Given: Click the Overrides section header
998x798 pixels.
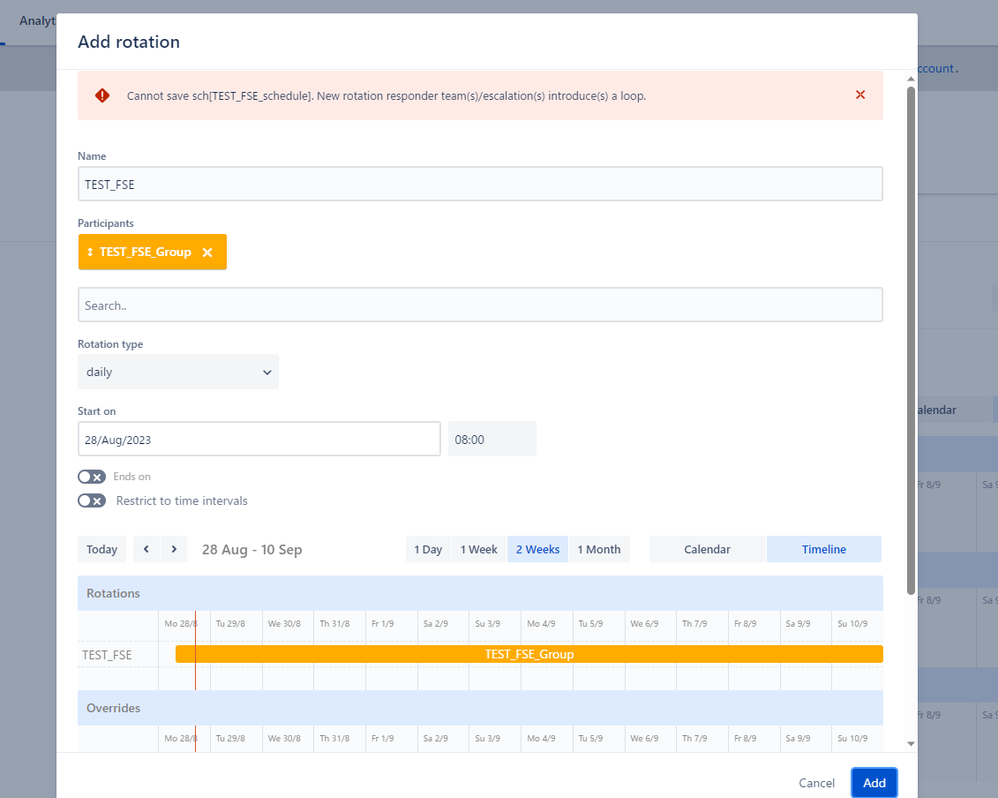Looking at the screenshot, I should (480, 708).
